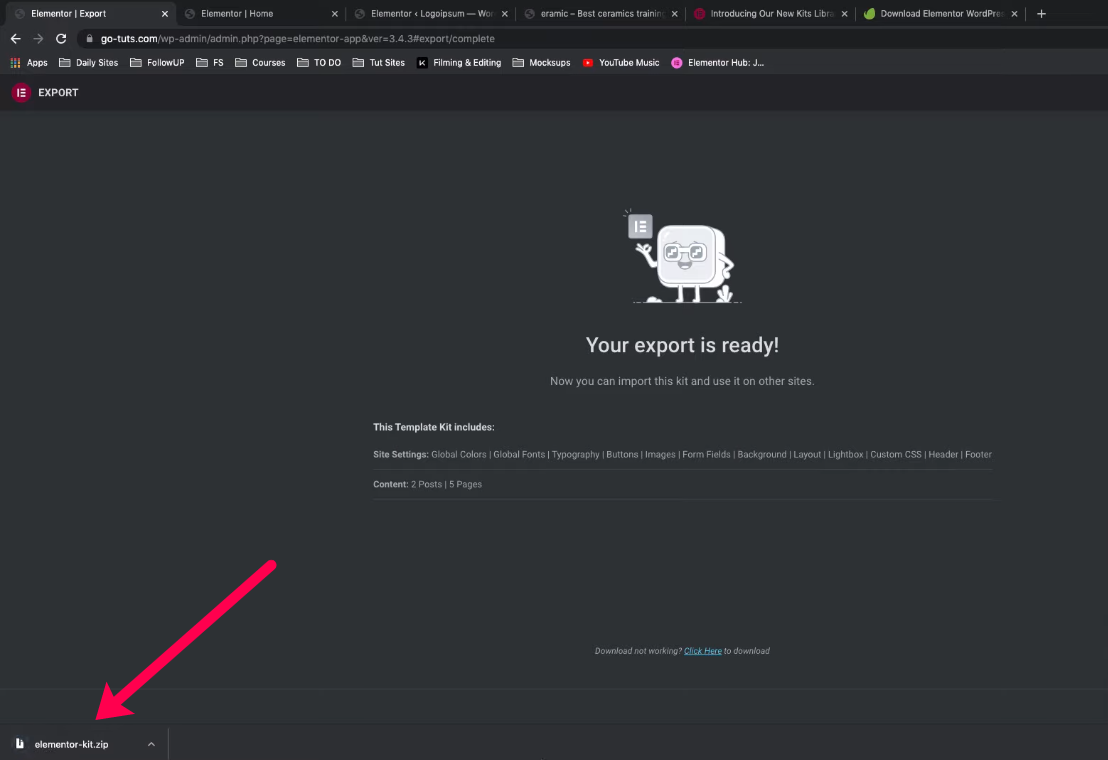Click the address bar URL
The height and width of the screenshot is (760, 1108).
[x=297, y=39]
